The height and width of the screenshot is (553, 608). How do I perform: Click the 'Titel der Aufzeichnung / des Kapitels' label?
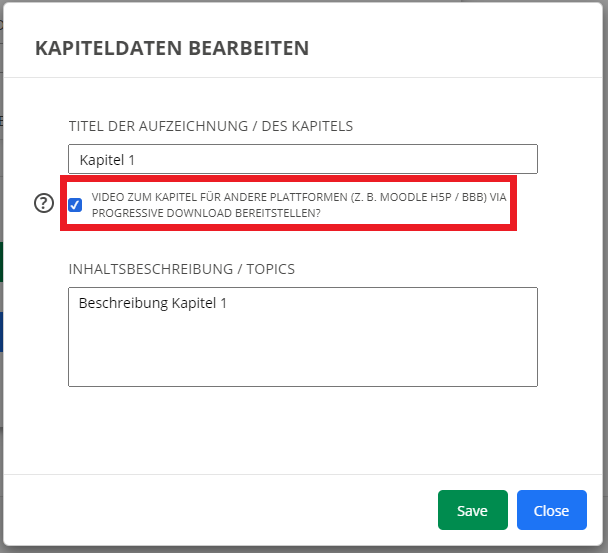(x=210, y=126)
